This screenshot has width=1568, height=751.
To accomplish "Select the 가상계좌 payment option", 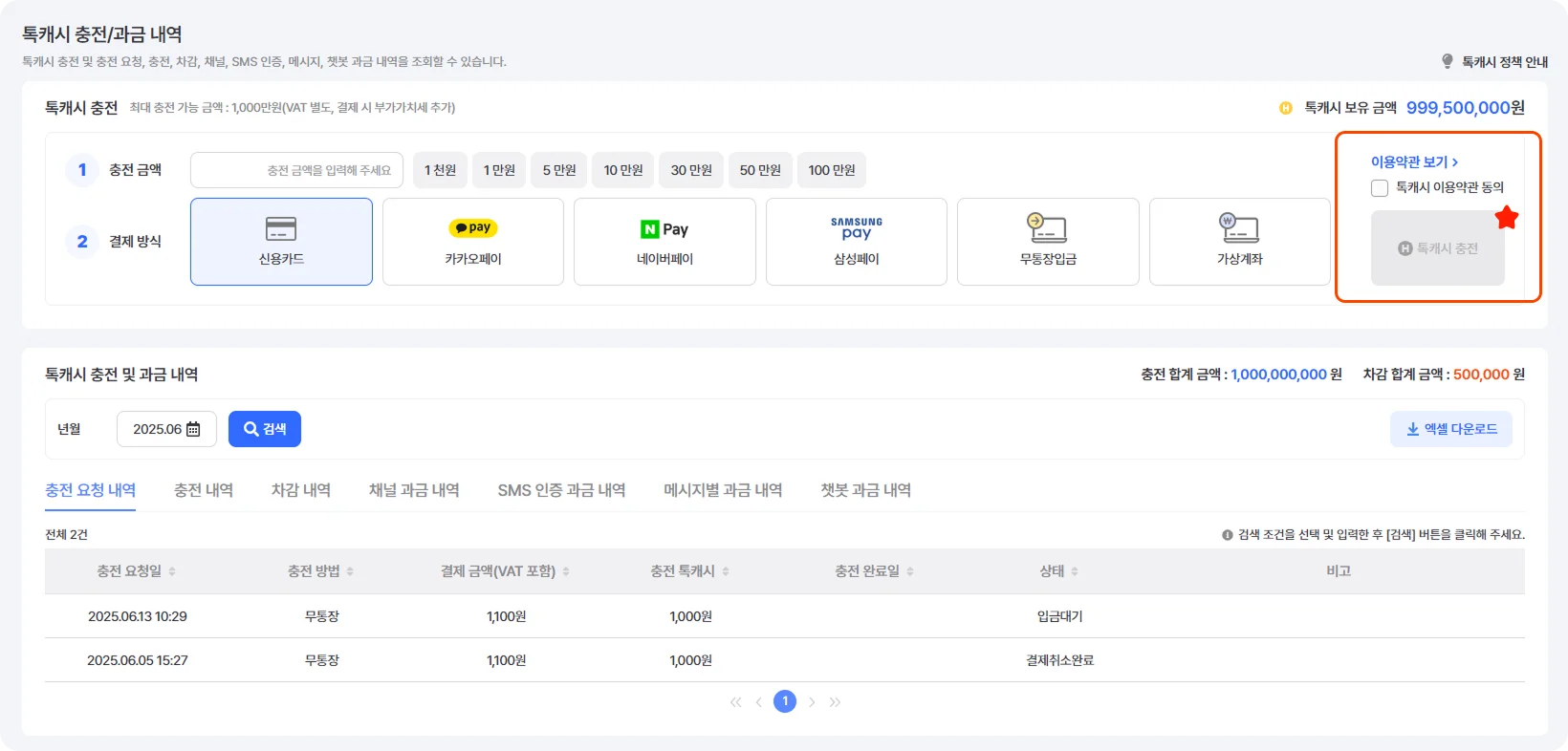I will (1240, 242).
